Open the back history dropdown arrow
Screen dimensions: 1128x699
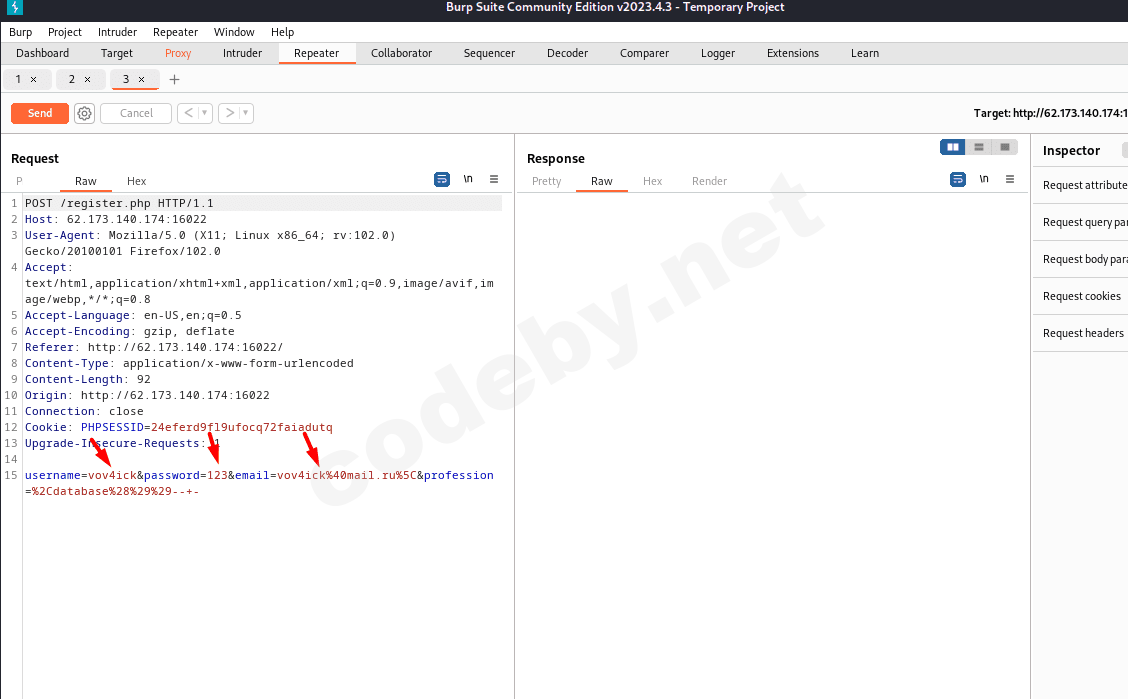[205, 113]
